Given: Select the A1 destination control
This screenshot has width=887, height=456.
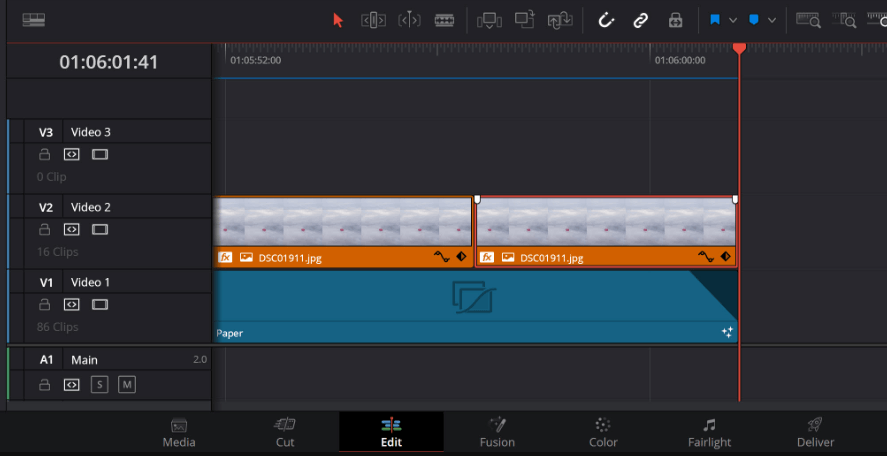Looking at the screenshot, I should click(46, 360).
